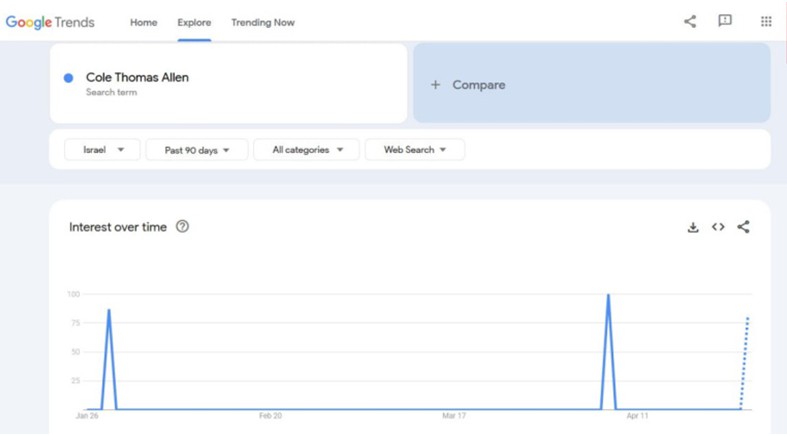787x436 pixels.
Task: Click the plus icon in Compare box
Action: [x=435, y=85]
